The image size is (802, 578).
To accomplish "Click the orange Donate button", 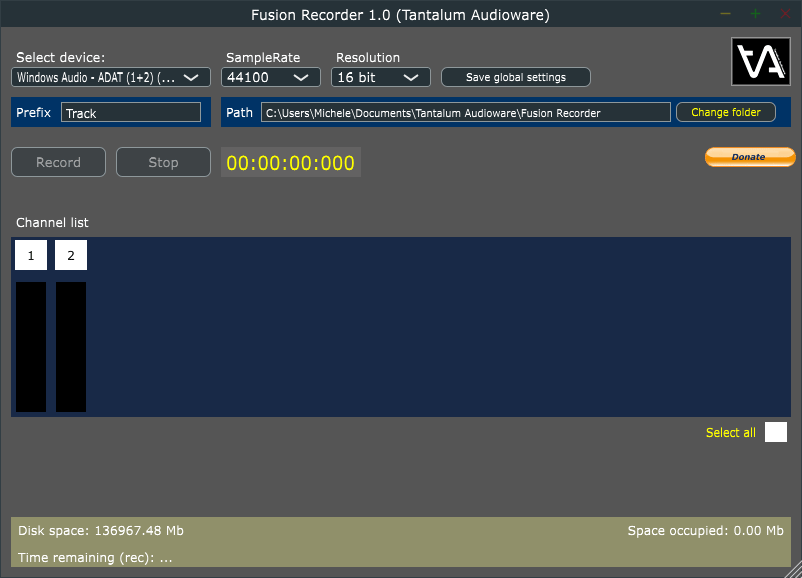I will click(x=750, y=157).
